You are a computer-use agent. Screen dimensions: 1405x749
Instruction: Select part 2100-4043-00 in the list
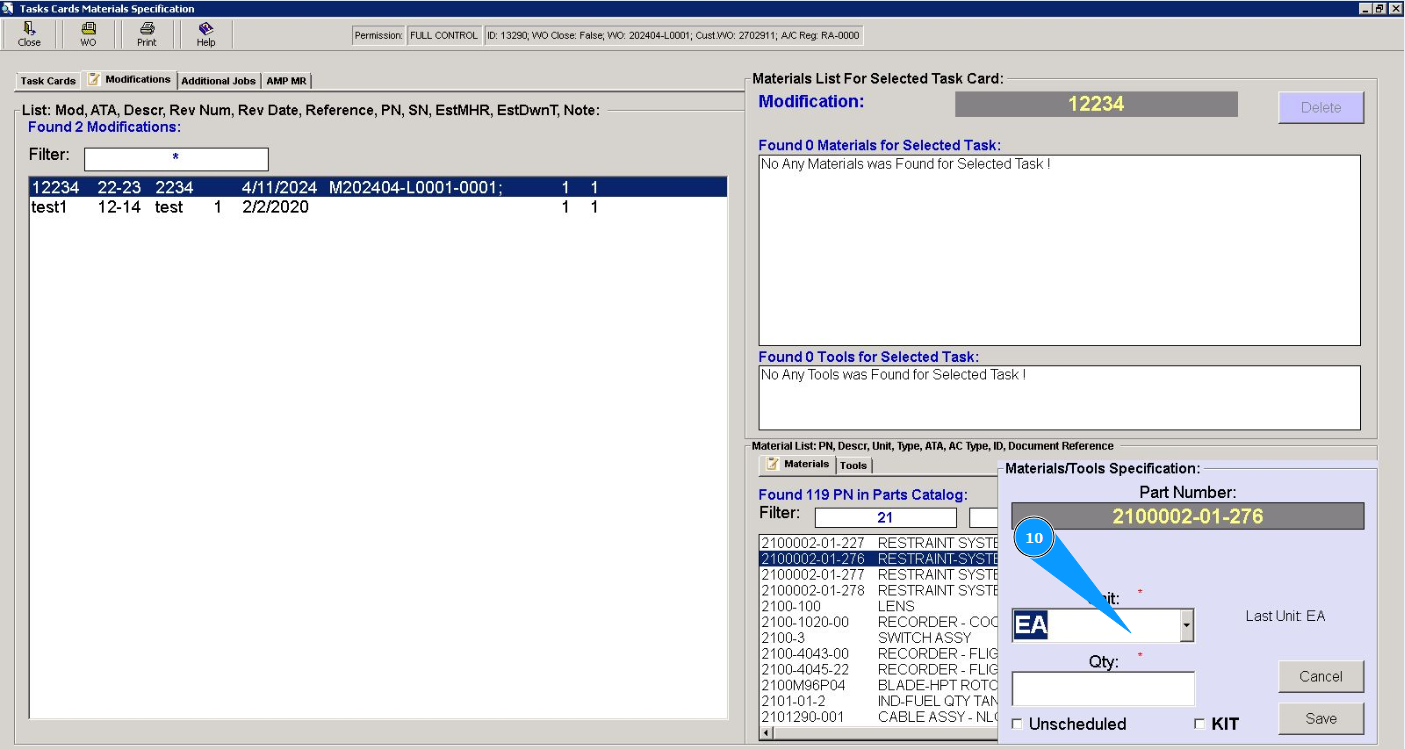879,654
